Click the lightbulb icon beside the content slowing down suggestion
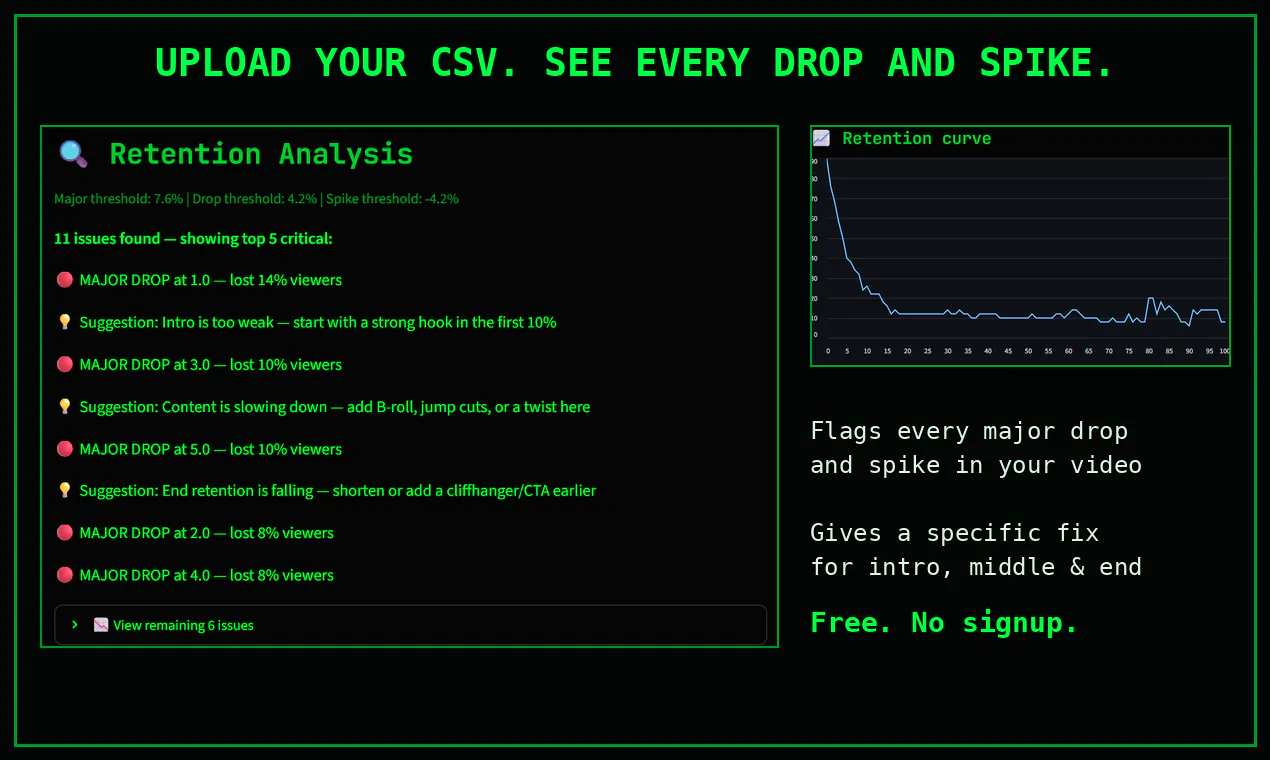 [x=64, y=407]
